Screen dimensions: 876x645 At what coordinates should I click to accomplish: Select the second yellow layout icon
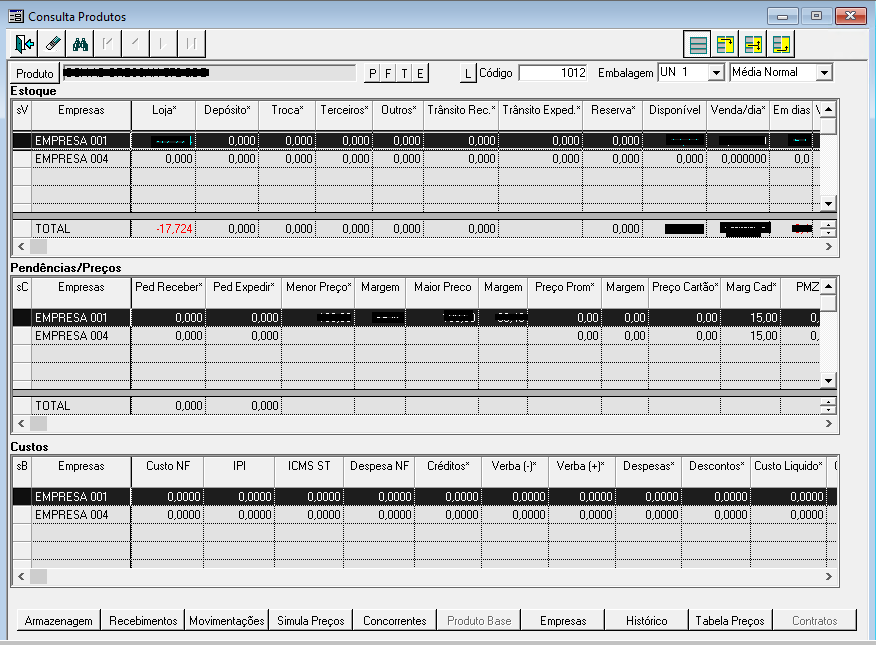(x=725, y=45)
